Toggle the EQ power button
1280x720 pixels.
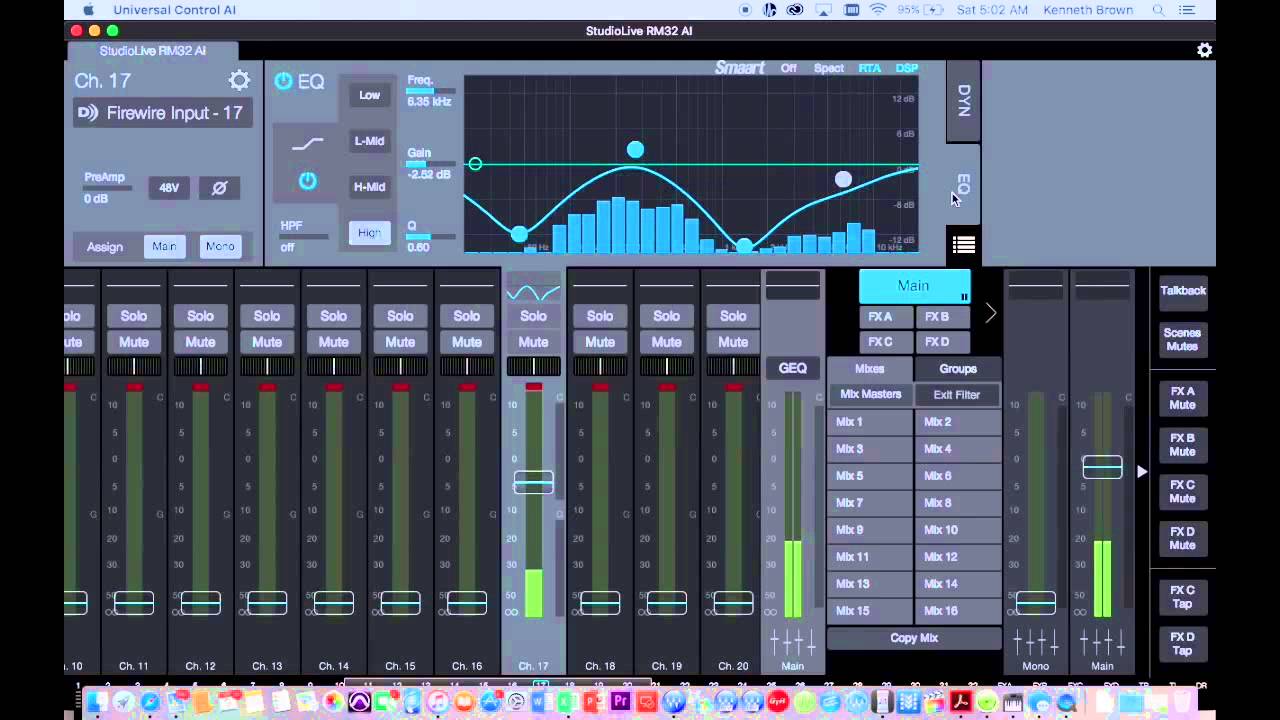pos(283,81)
